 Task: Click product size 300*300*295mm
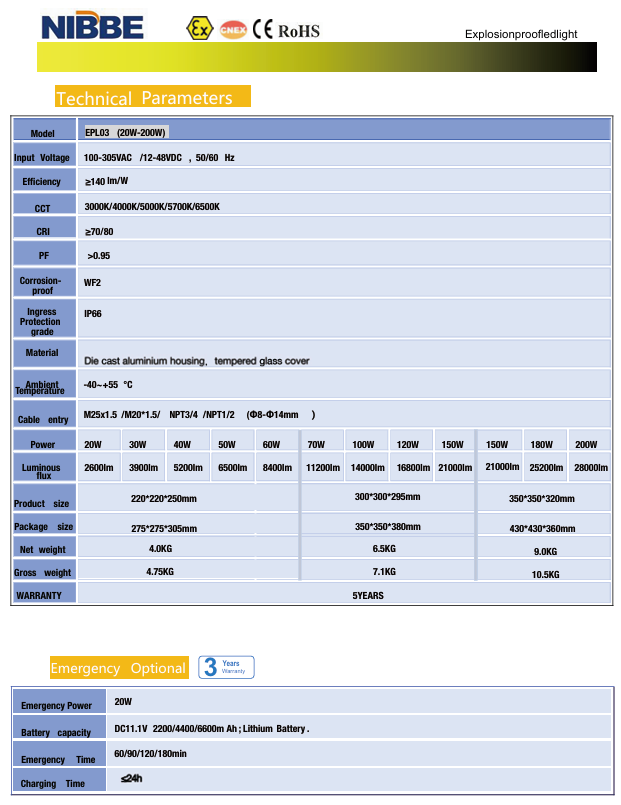(x=387, y=496)
